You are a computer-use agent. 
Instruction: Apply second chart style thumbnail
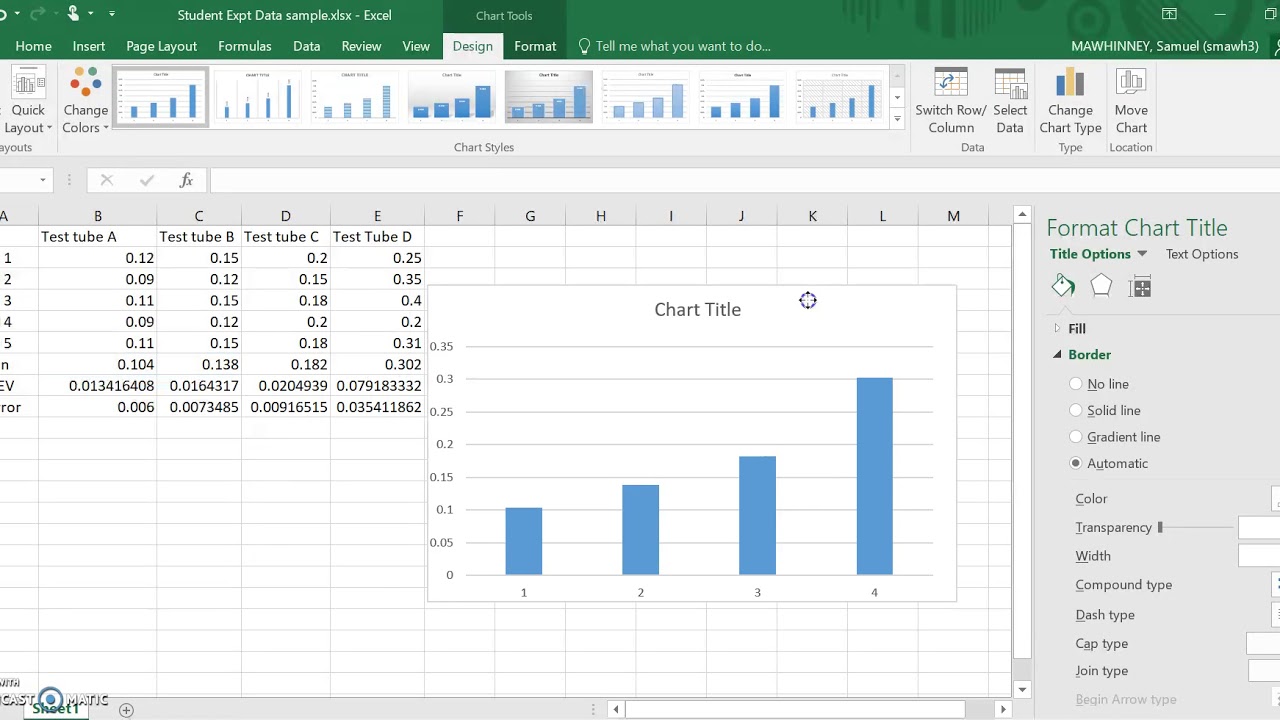pyautogui.click(x=257, y=96)
